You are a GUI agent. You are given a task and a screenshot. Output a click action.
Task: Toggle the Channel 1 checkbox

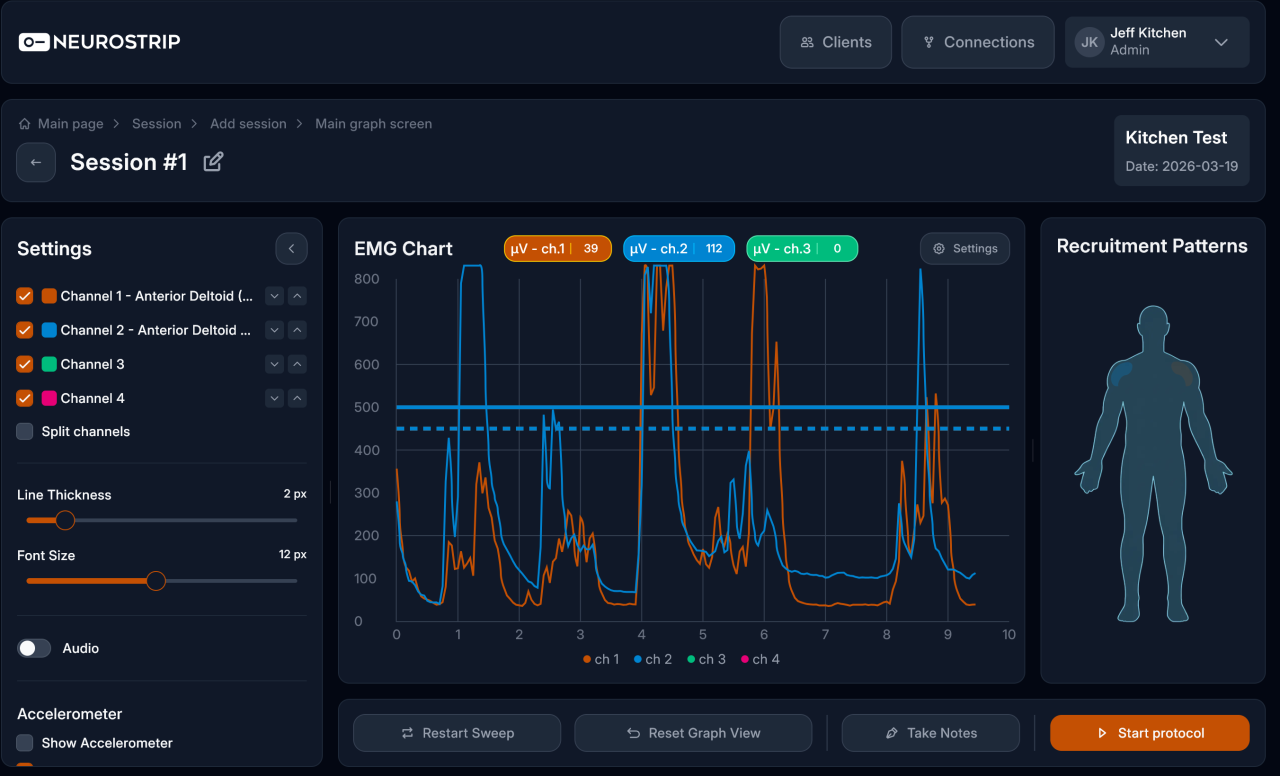pos(25,296)
